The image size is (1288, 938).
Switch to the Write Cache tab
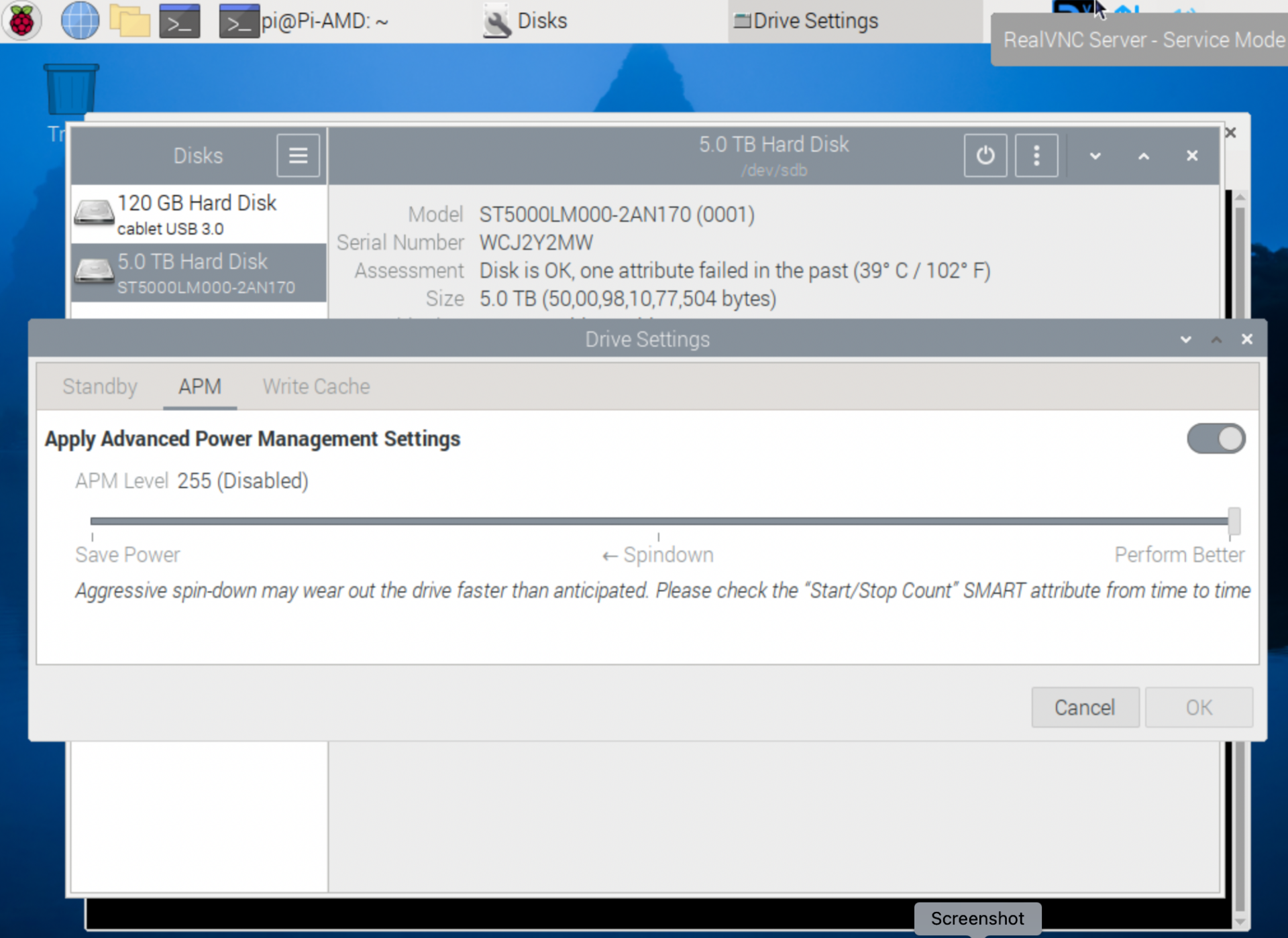click(x=315, y=386)
